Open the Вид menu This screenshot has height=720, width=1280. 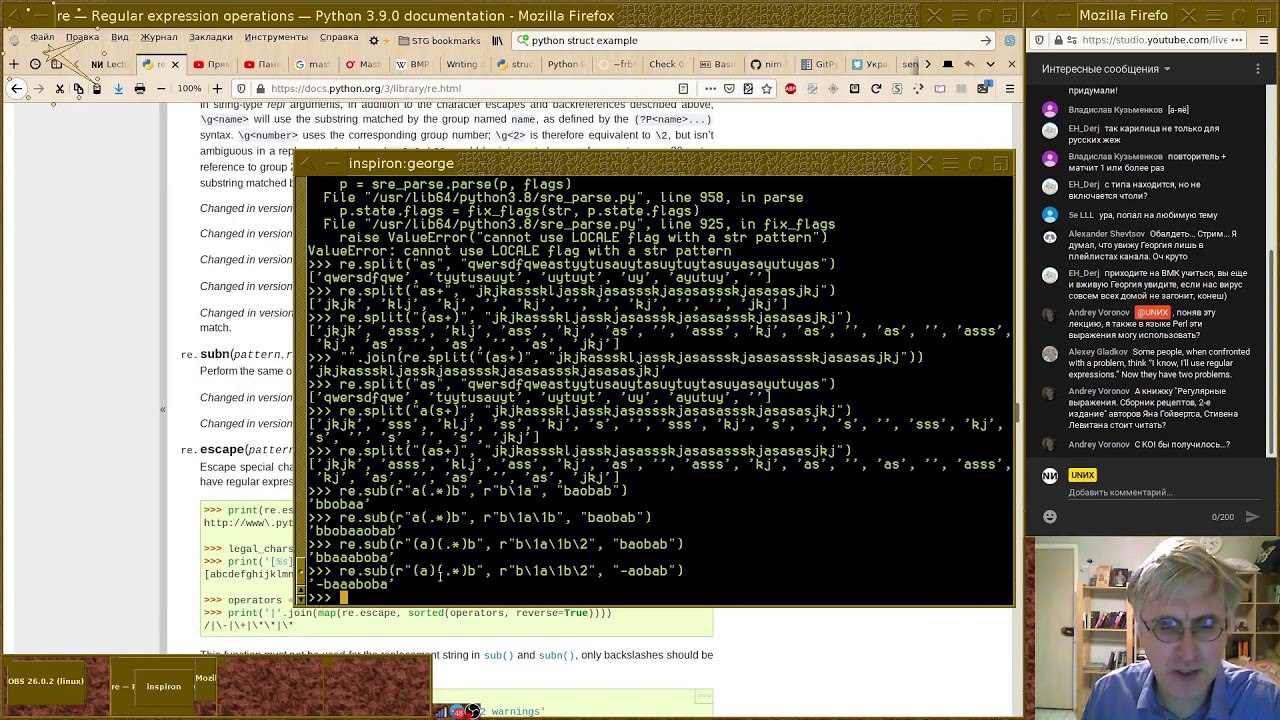120,37
